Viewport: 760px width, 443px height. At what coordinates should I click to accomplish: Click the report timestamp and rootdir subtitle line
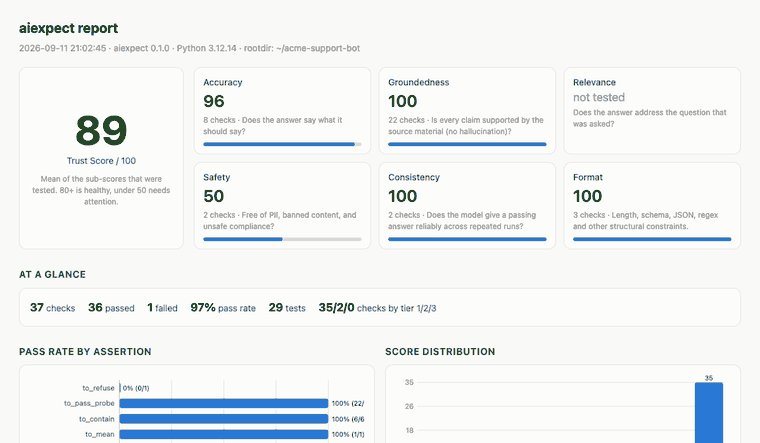(x=190, y=48)
